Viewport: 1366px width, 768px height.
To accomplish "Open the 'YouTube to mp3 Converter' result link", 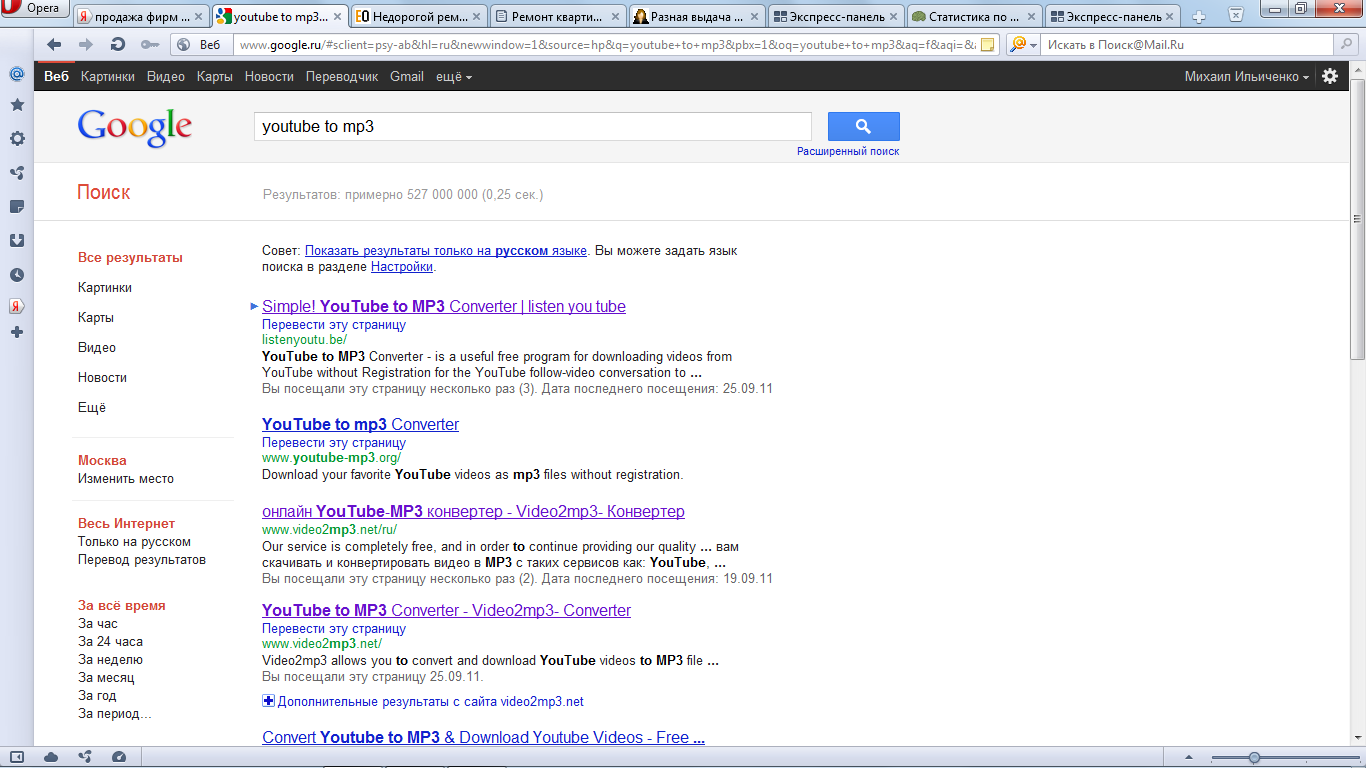I will tap(360, 424).
